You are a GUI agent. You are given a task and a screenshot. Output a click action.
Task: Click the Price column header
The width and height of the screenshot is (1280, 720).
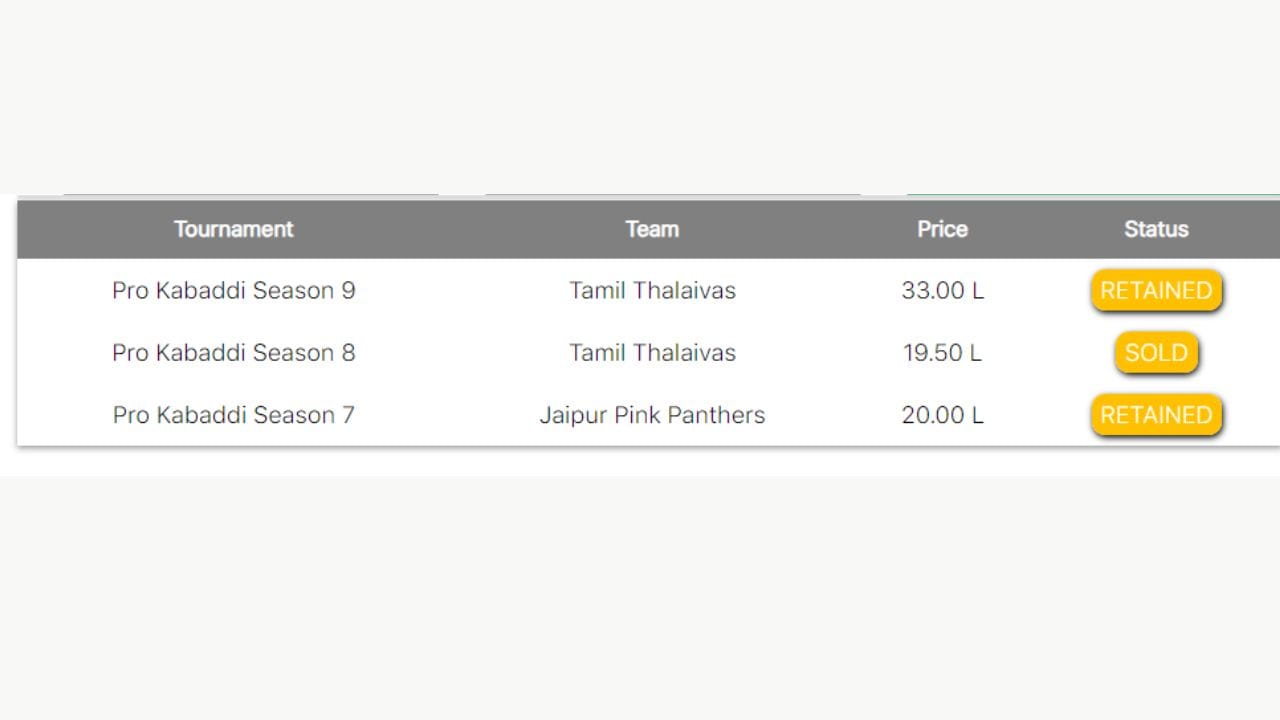pos(942,229)
